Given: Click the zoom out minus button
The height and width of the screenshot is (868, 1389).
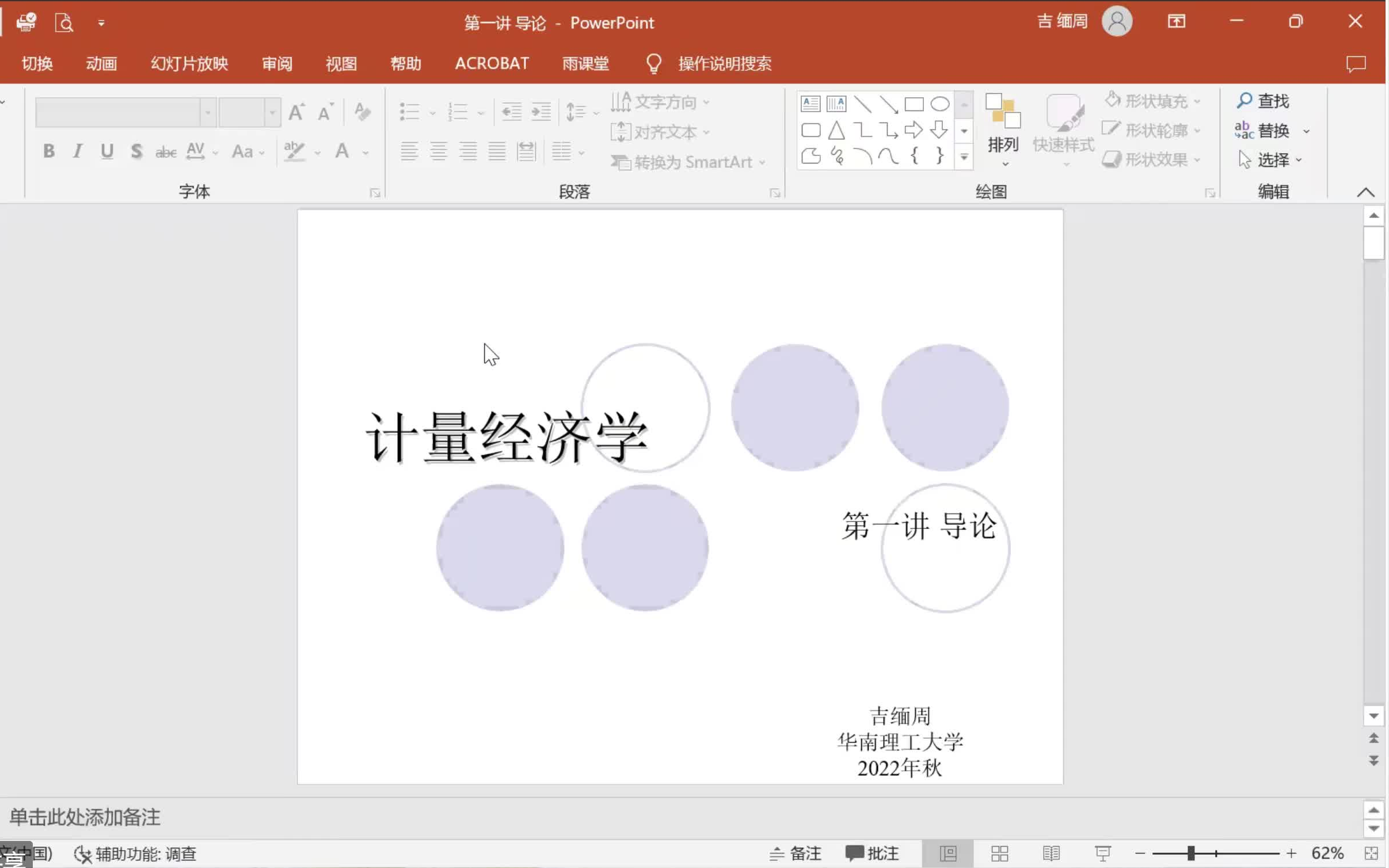Looking at the screenshot, I should click(1140, 853).
